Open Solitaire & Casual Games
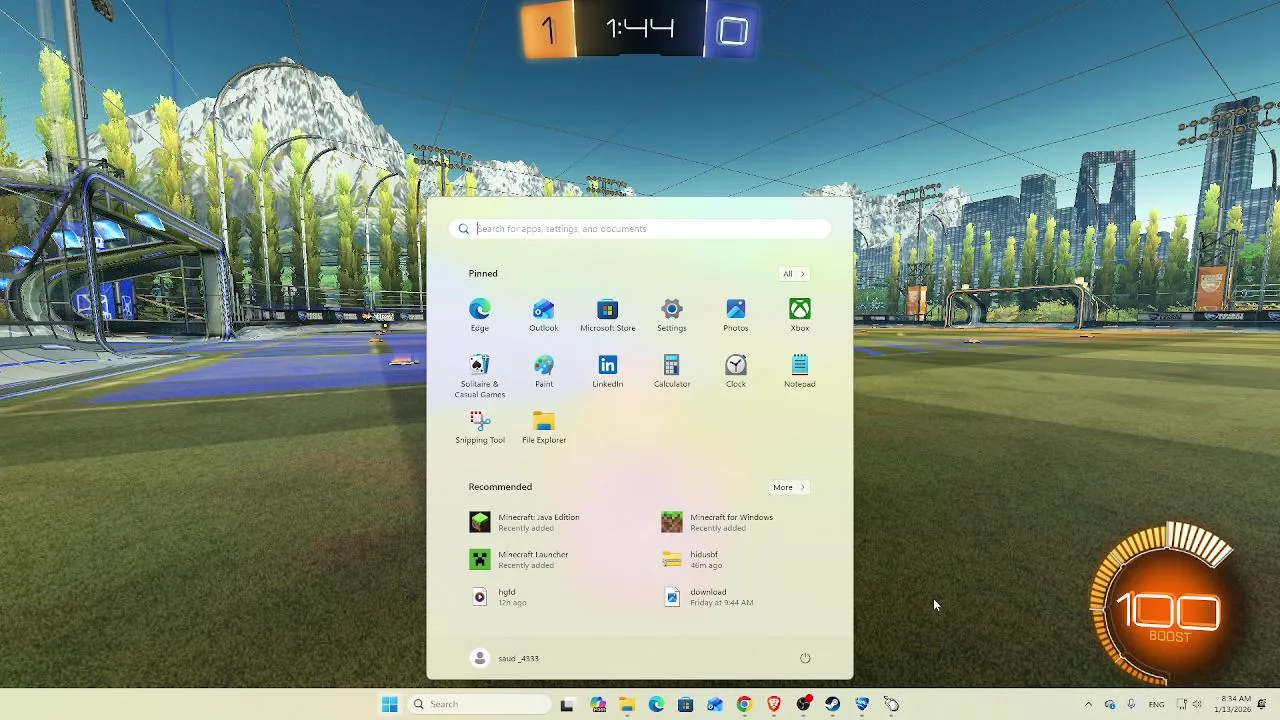 coord(480,376)
